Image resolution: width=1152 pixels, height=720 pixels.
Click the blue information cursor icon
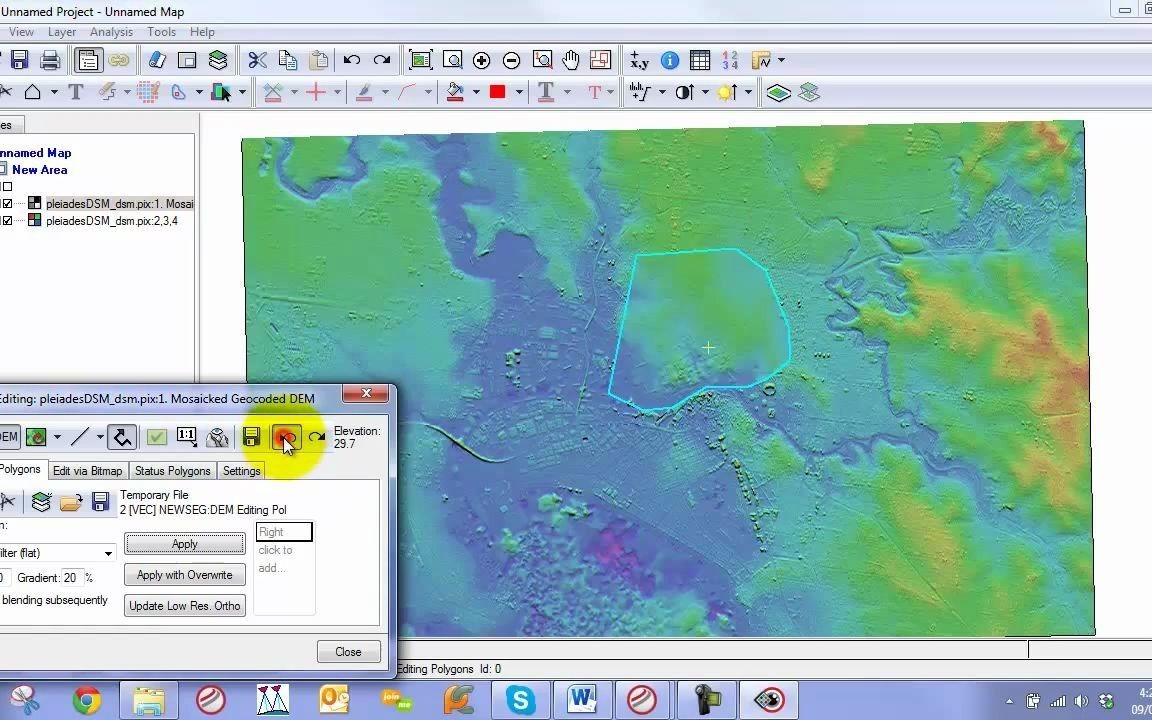click(x=669, y=60)
